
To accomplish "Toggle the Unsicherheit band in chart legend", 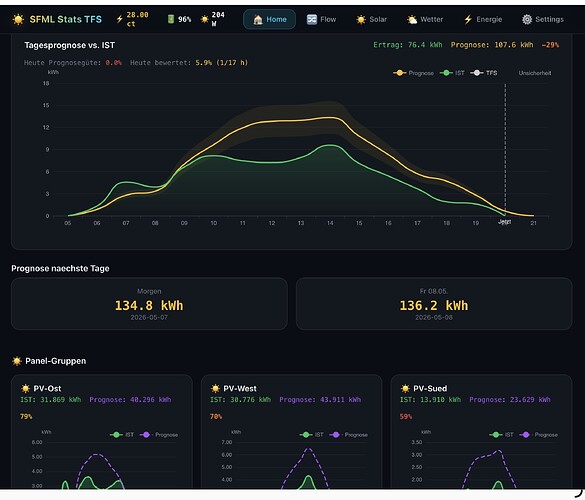I will click(534, 73).
